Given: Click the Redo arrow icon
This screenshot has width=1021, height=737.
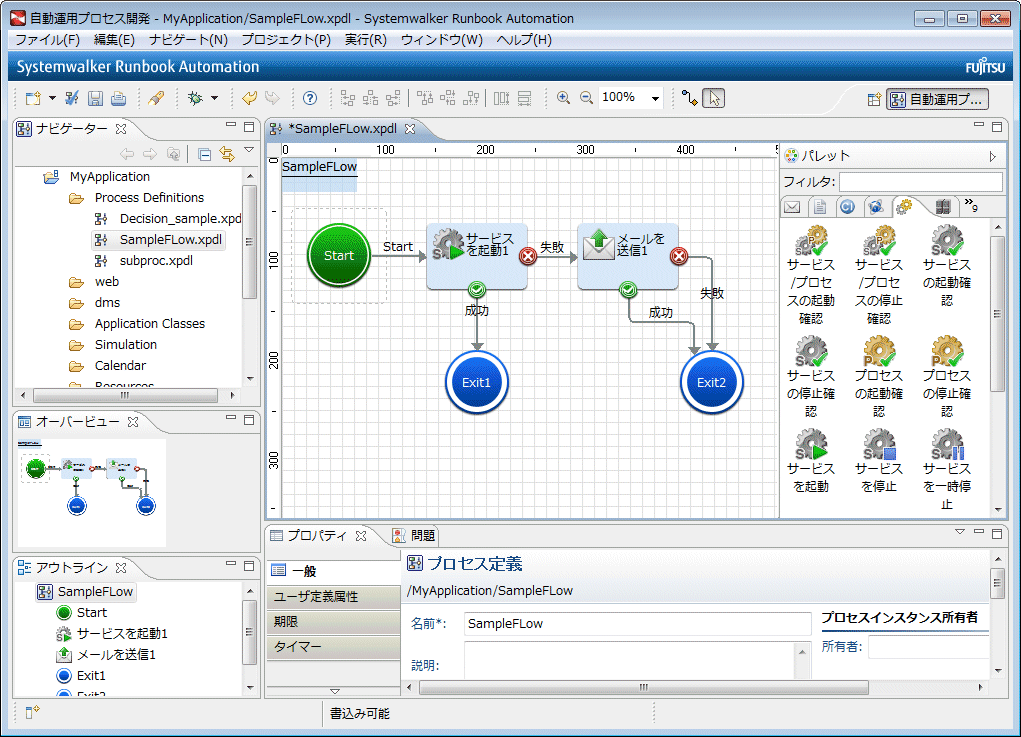Looking at the screenshot, I should 272,98.
